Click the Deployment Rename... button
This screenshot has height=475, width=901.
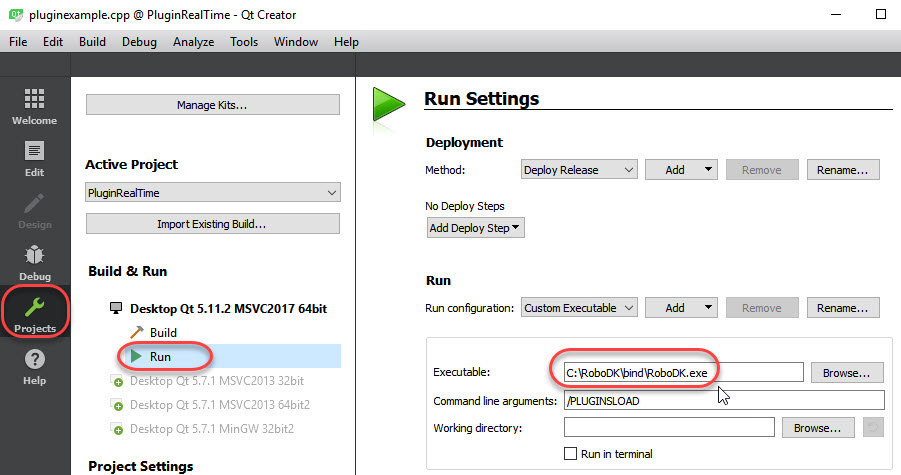pyautogui.click(x=843, y=170)
